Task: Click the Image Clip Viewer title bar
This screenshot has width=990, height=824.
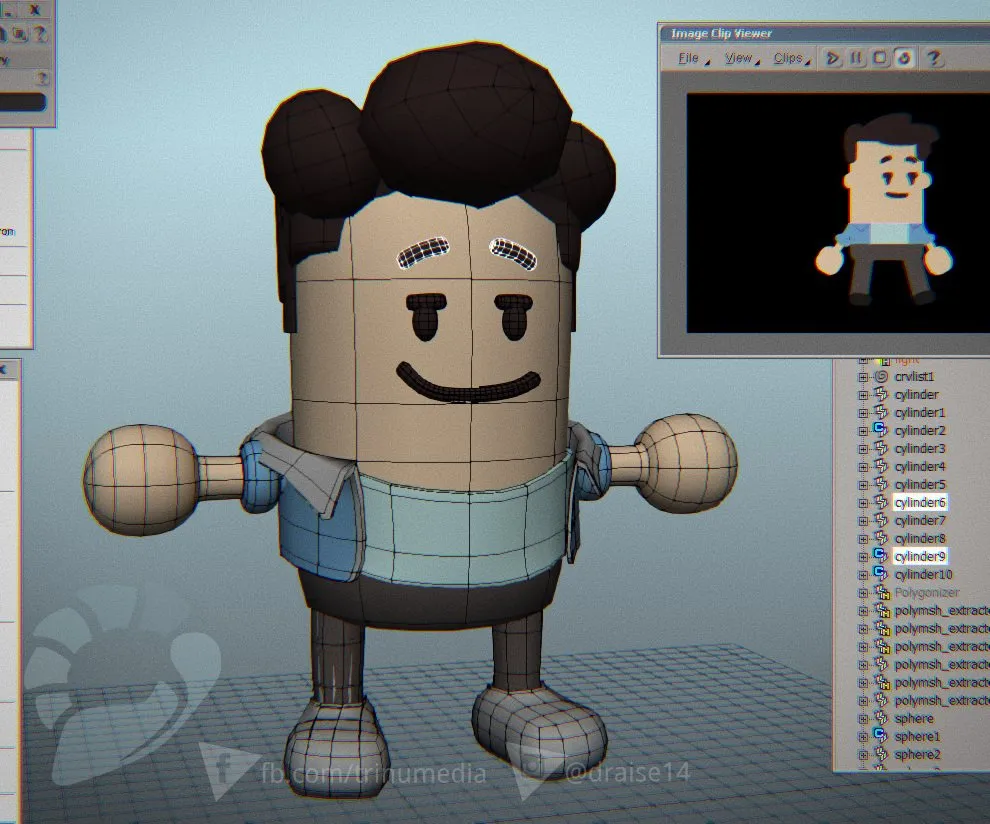Action: click(824, 33)
